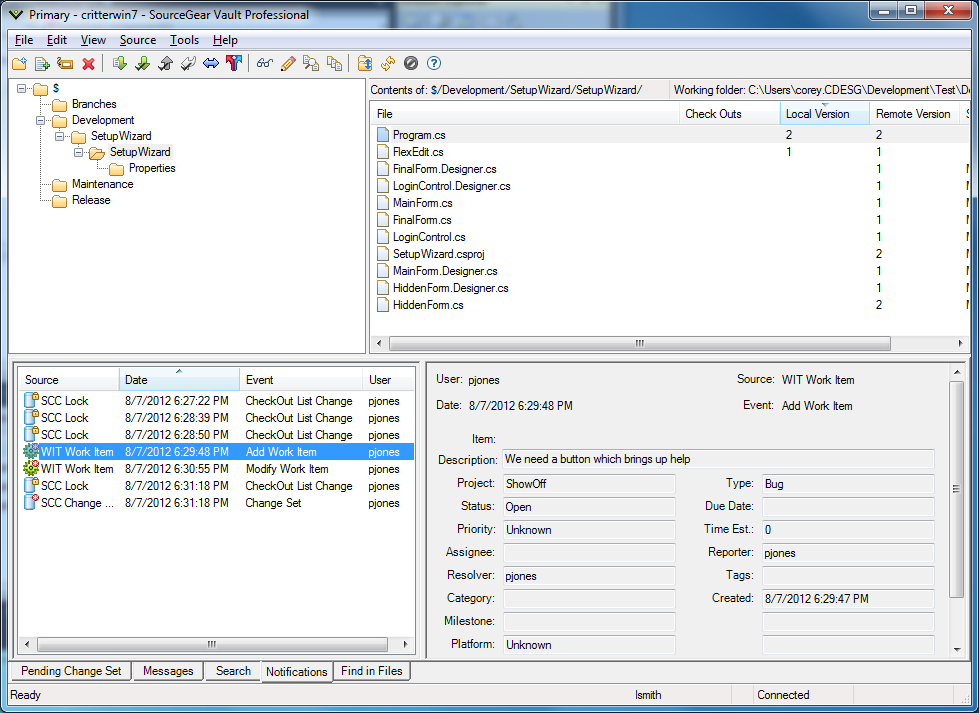979x713 pixels.
Task: Click the gray circular cancel toolbar icon
Action: click(411, 64)
